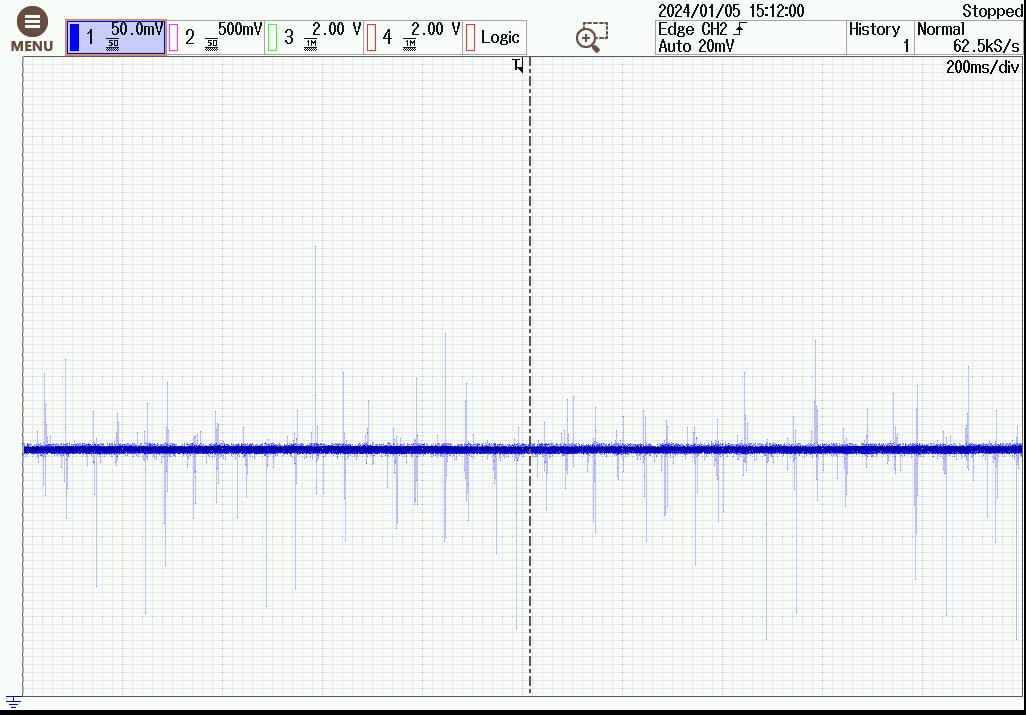Click the 62.5kS/s sample rate readout
The width and height of the screenshot is (1026, 715).
pyautogui.click(x=986, y=46)
